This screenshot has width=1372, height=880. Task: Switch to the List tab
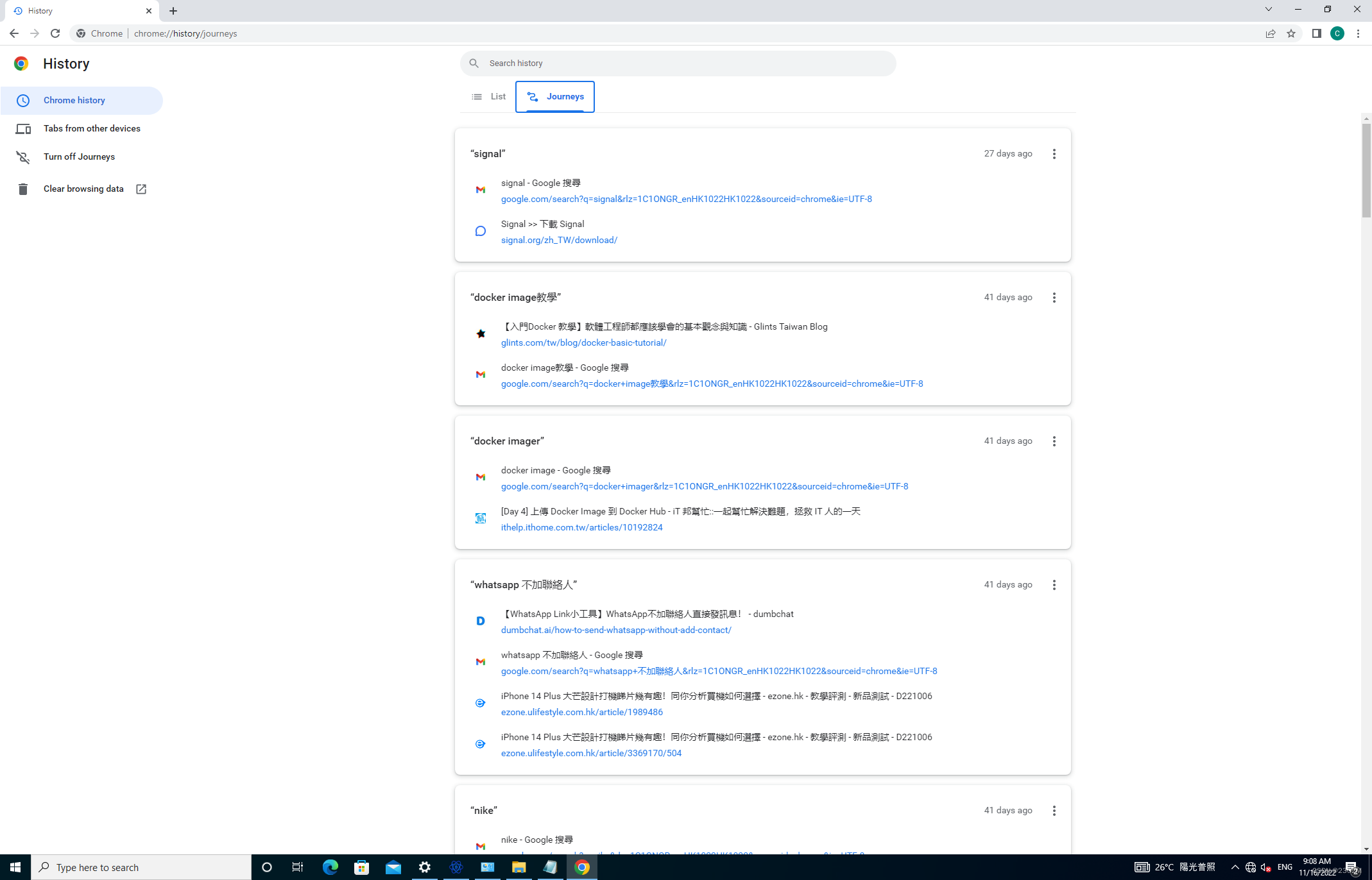pos(490,96)
